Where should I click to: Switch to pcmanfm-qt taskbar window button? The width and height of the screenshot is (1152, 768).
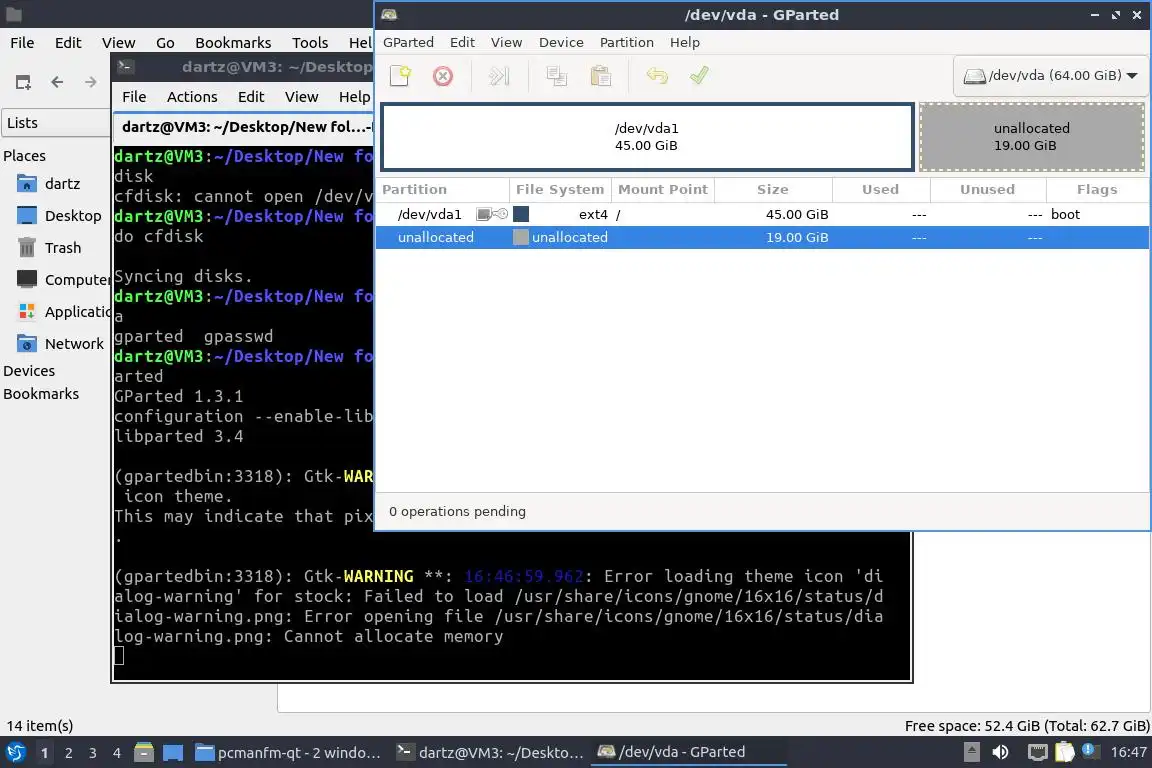[289, 753]
